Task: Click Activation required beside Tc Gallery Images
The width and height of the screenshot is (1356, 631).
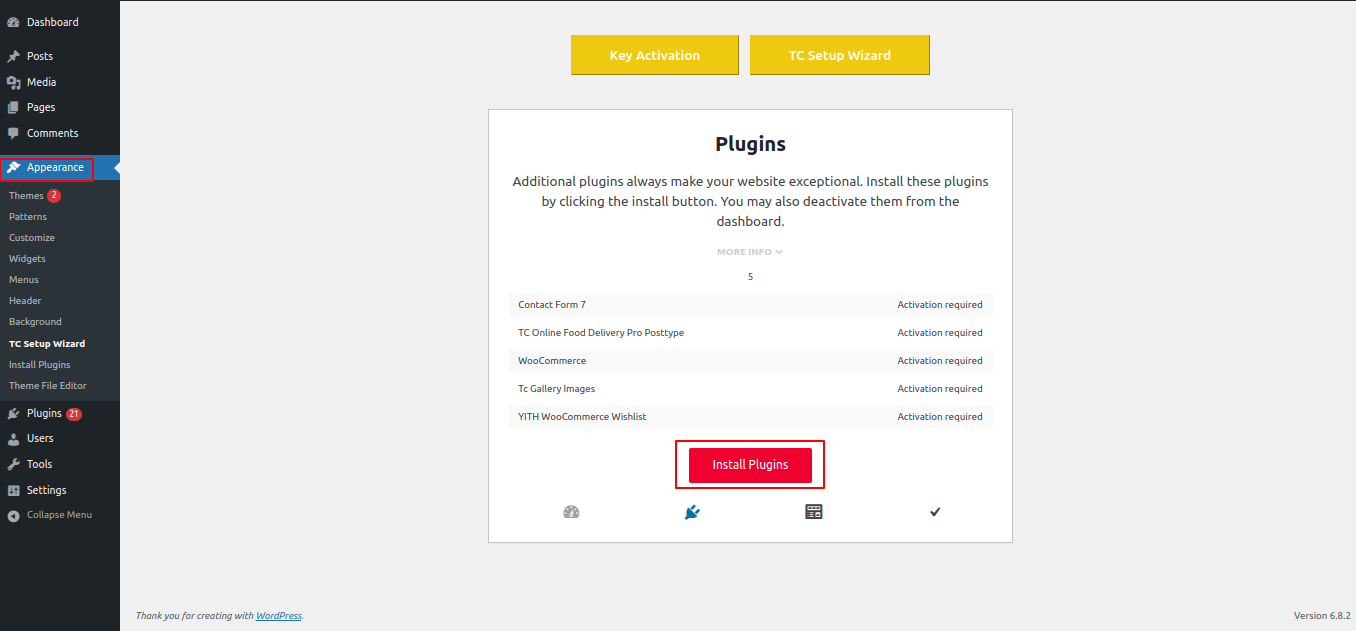Action: click(940, 389)
